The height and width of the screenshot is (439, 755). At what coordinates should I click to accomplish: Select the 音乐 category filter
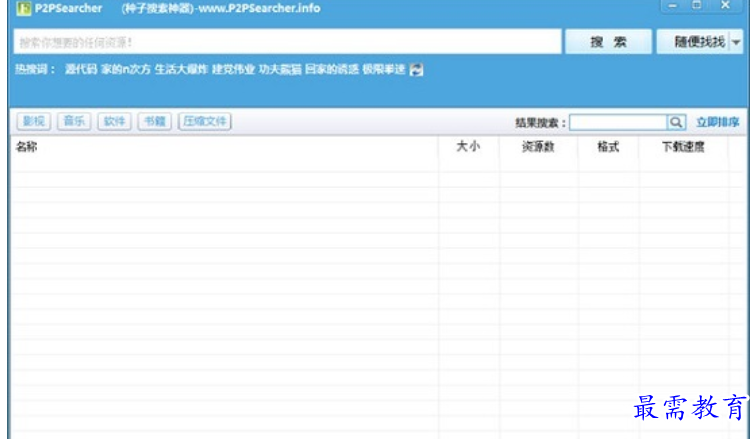tap(74, 121)
